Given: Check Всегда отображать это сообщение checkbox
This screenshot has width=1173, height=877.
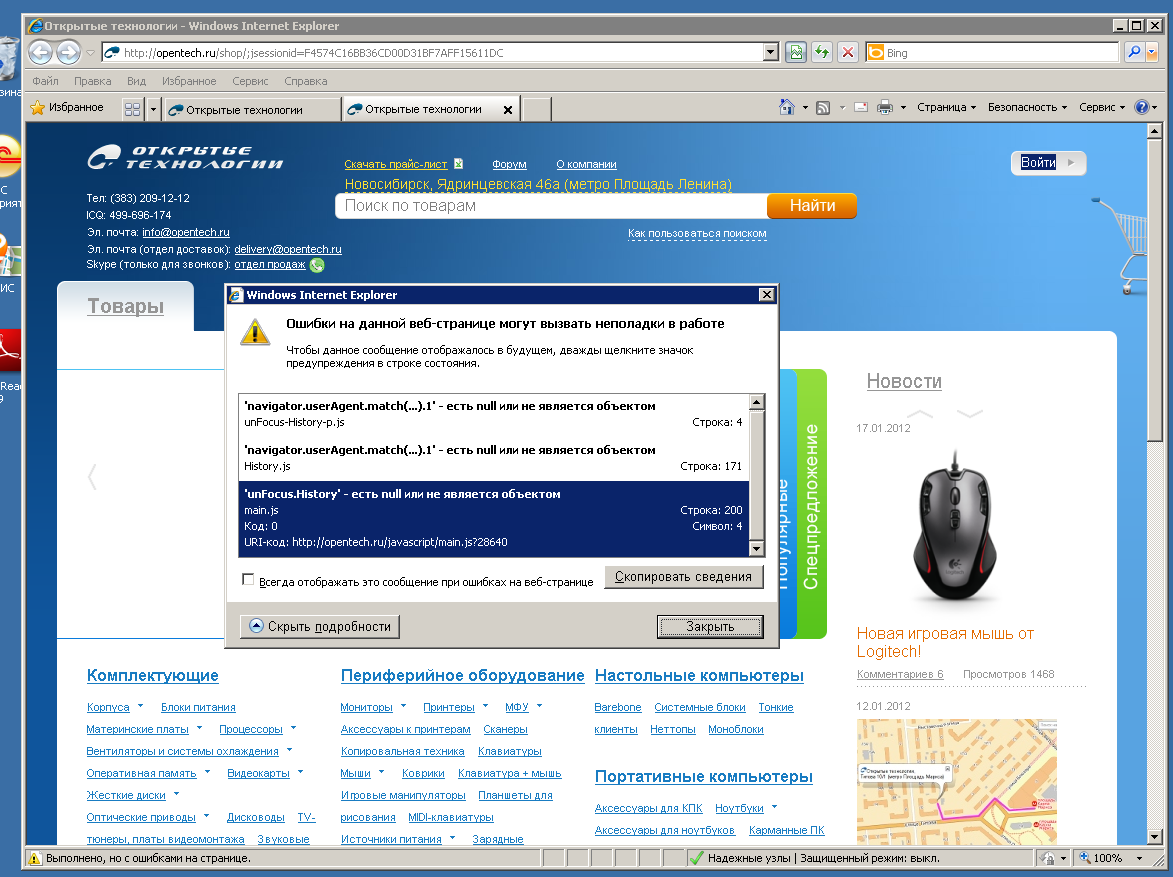Looking at the screenshot, I should pos(248,579).
